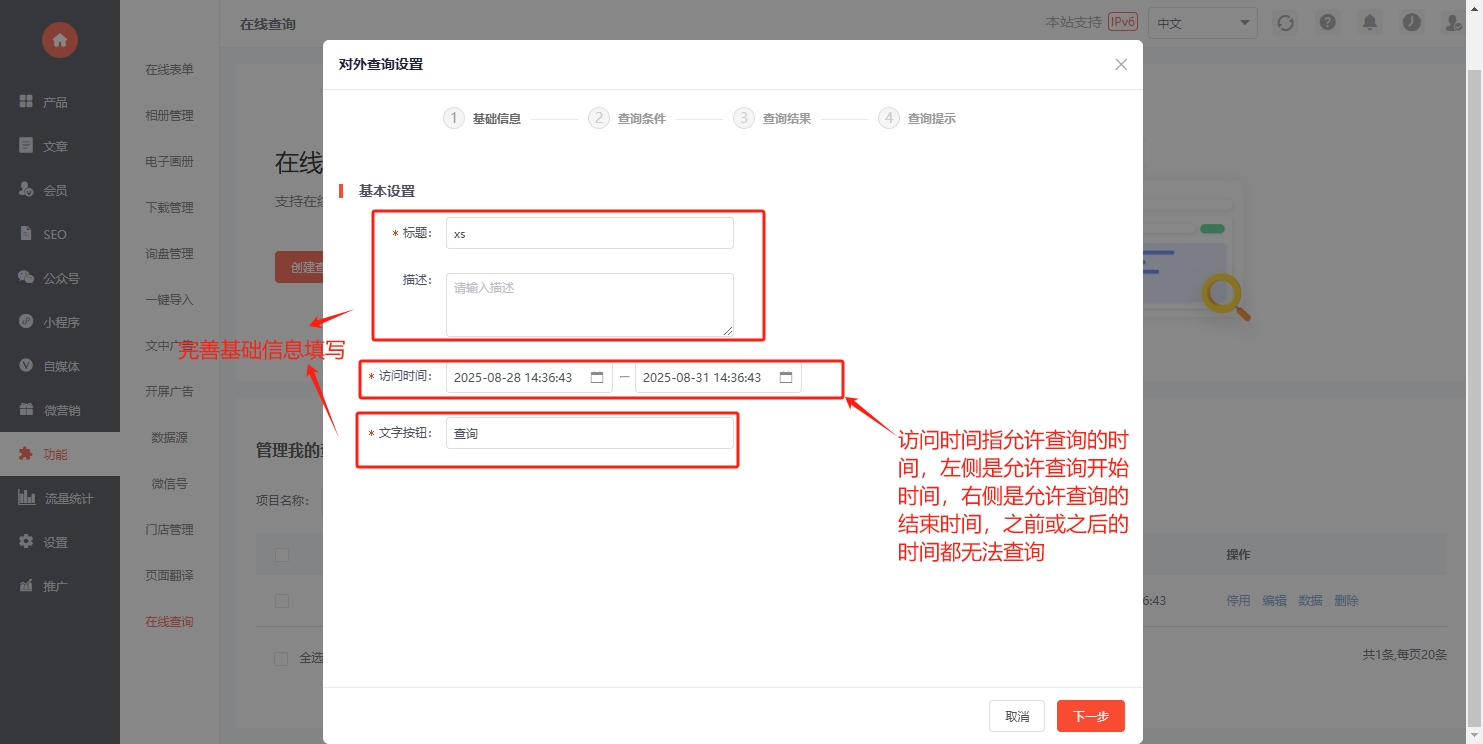Open the end time calendar picker icon

point(786,378)
